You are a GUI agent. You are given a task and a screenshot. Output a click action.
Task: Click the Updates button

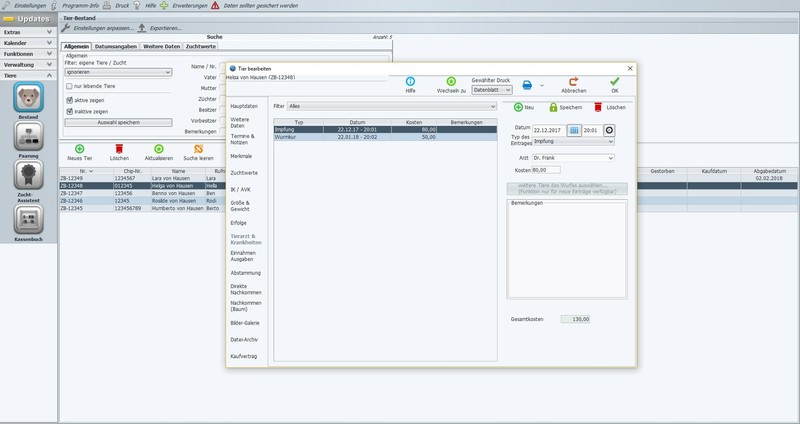pyautogui.click(x=29, y=19)
